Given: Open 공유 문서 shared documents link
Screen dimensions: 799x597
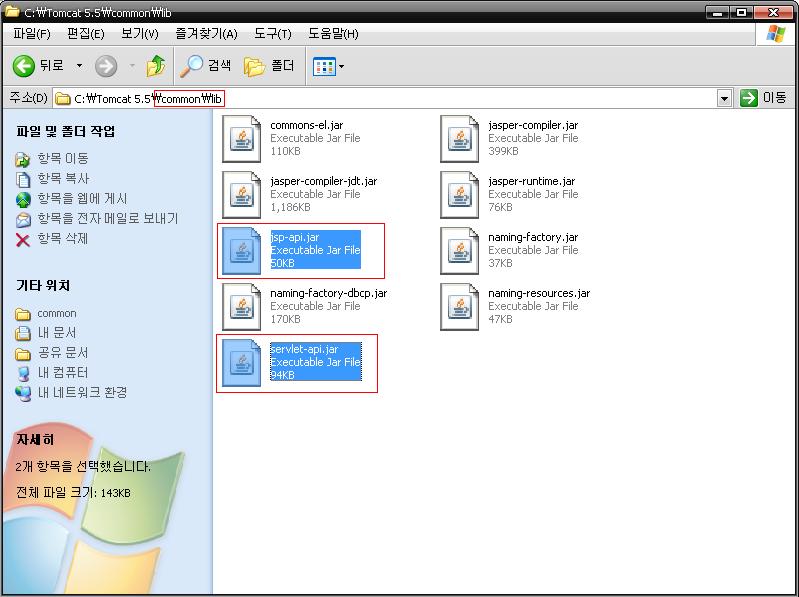Looking at the screenshot, I should click(x=63, y=352).
